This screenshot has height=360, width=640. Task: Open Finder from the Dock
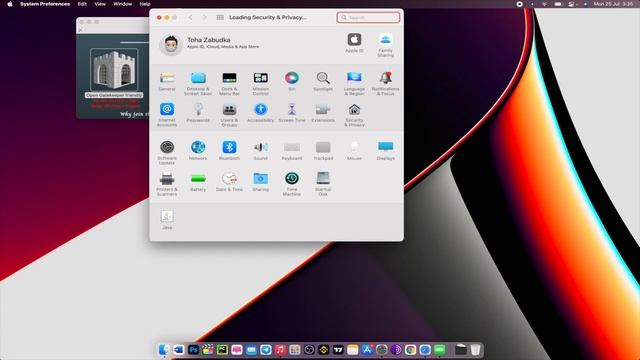pos(164,350)
